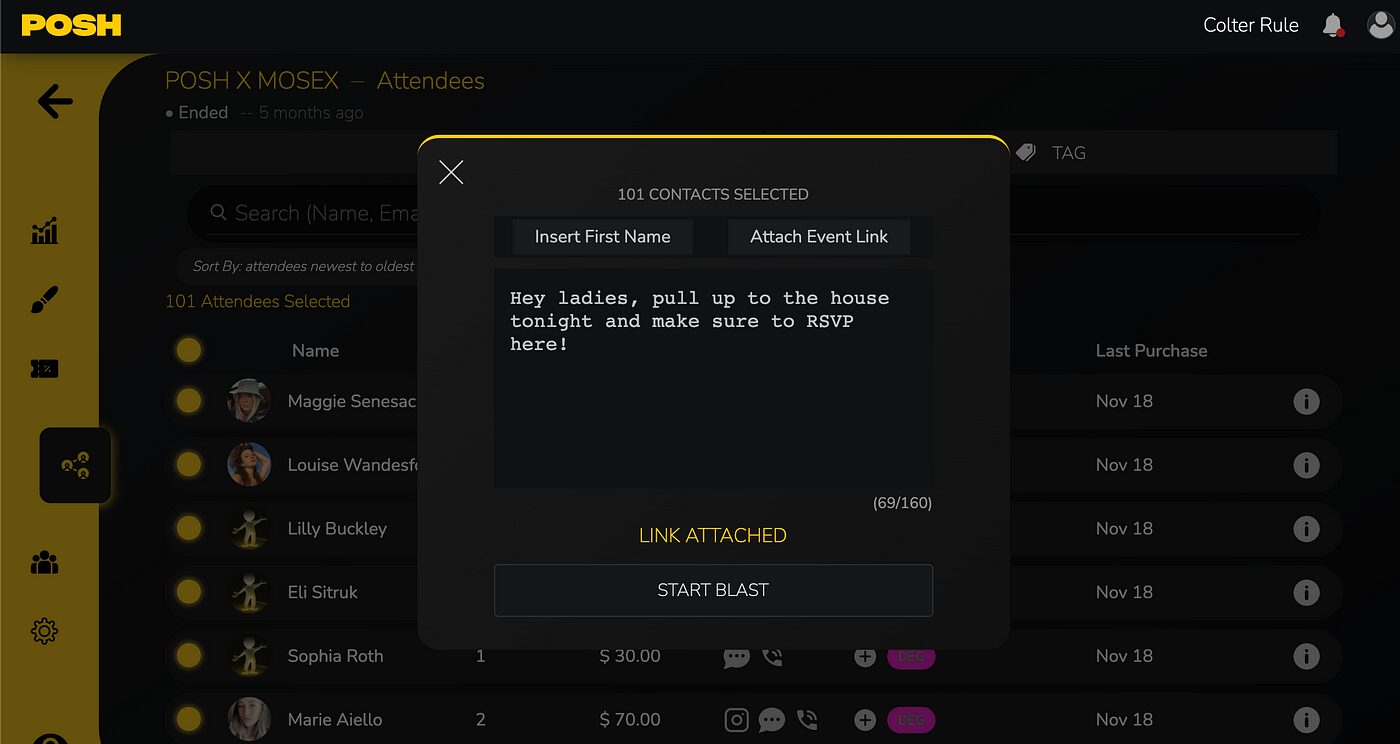Open Marie Aiello's Instagram icon
This screenshot has width=1400, height=744.
(x=736, y=719)
